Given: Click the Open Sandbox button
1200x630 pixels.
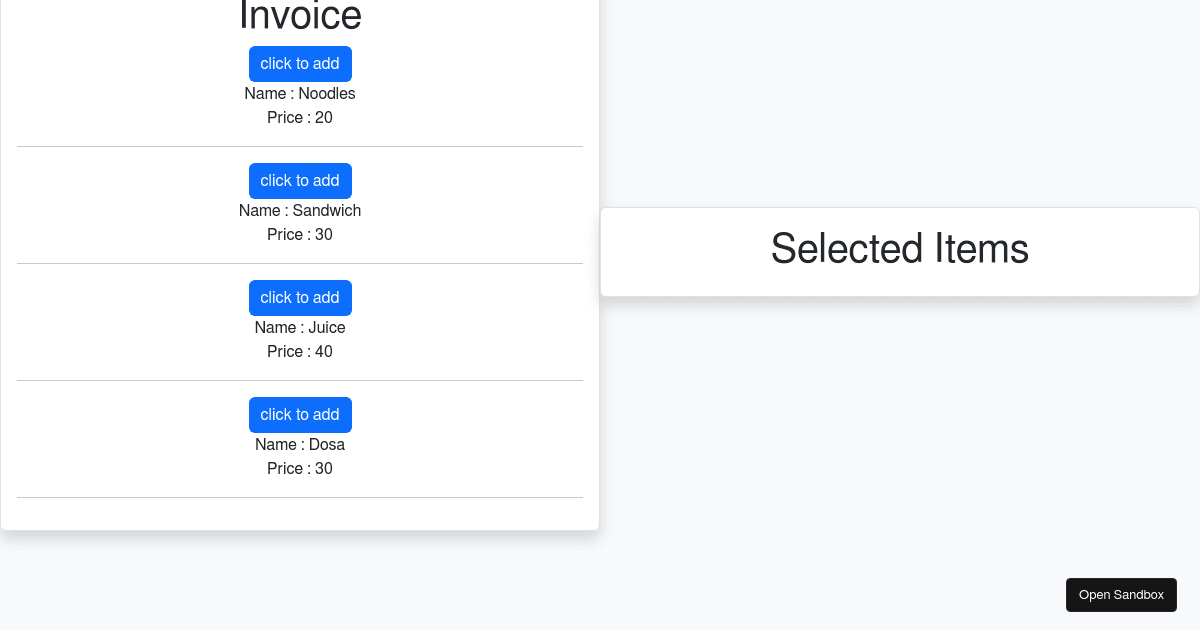Looking at the screenshot, I should tap(1121, 594).
